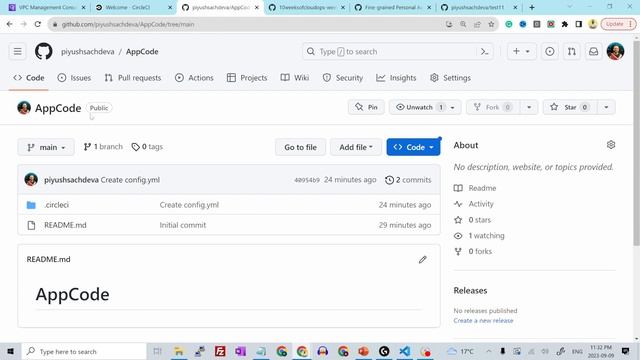
Task: Expand the Add file dropdown
Action: point(356,147)
